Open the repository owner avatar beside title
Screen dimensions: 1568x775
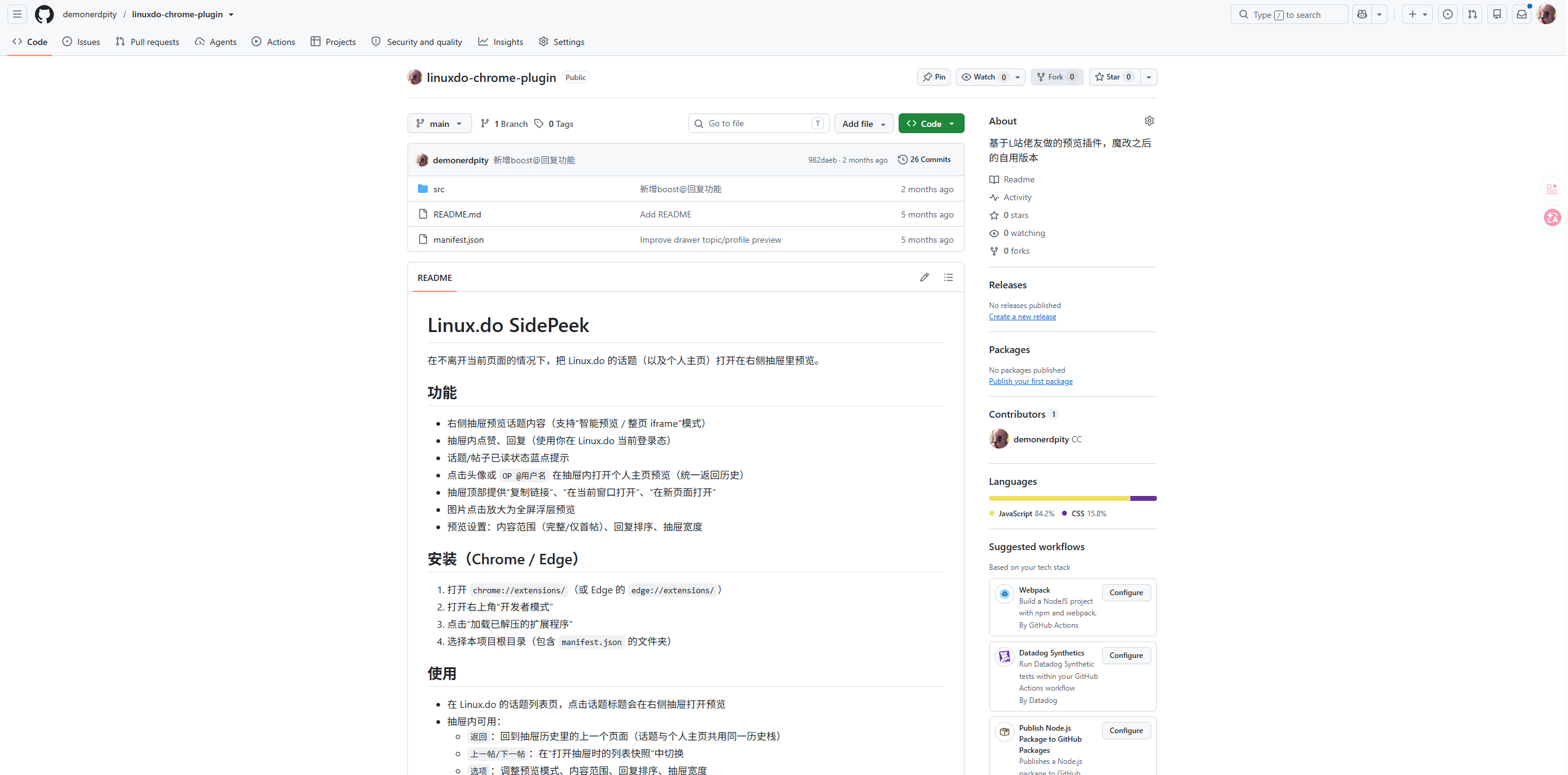coord(415,77)
